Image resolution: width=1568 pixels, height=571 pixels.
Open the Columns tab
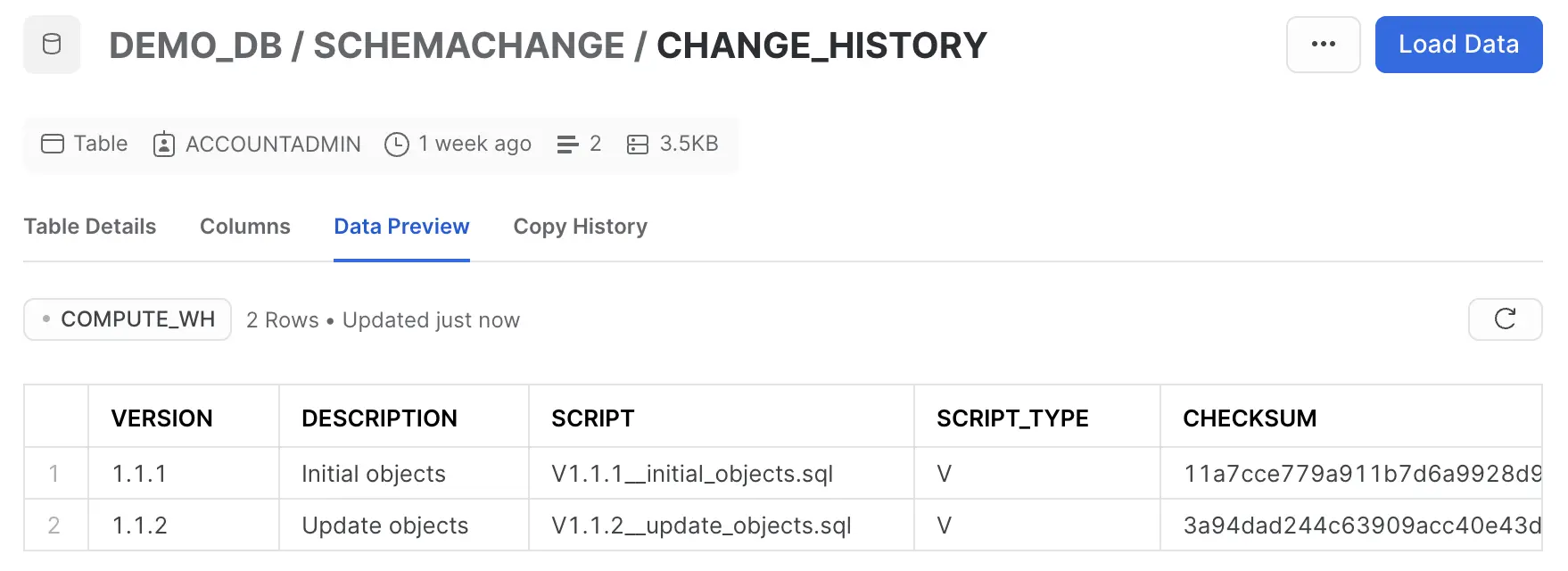coord(244,227)
